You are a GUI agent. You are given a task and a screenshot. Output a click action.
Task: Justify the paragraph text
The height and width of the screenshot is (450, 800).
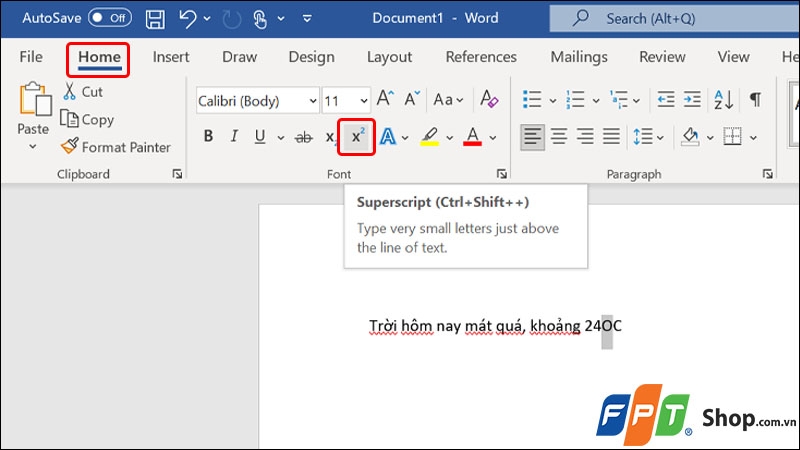[x=611, y=137]
